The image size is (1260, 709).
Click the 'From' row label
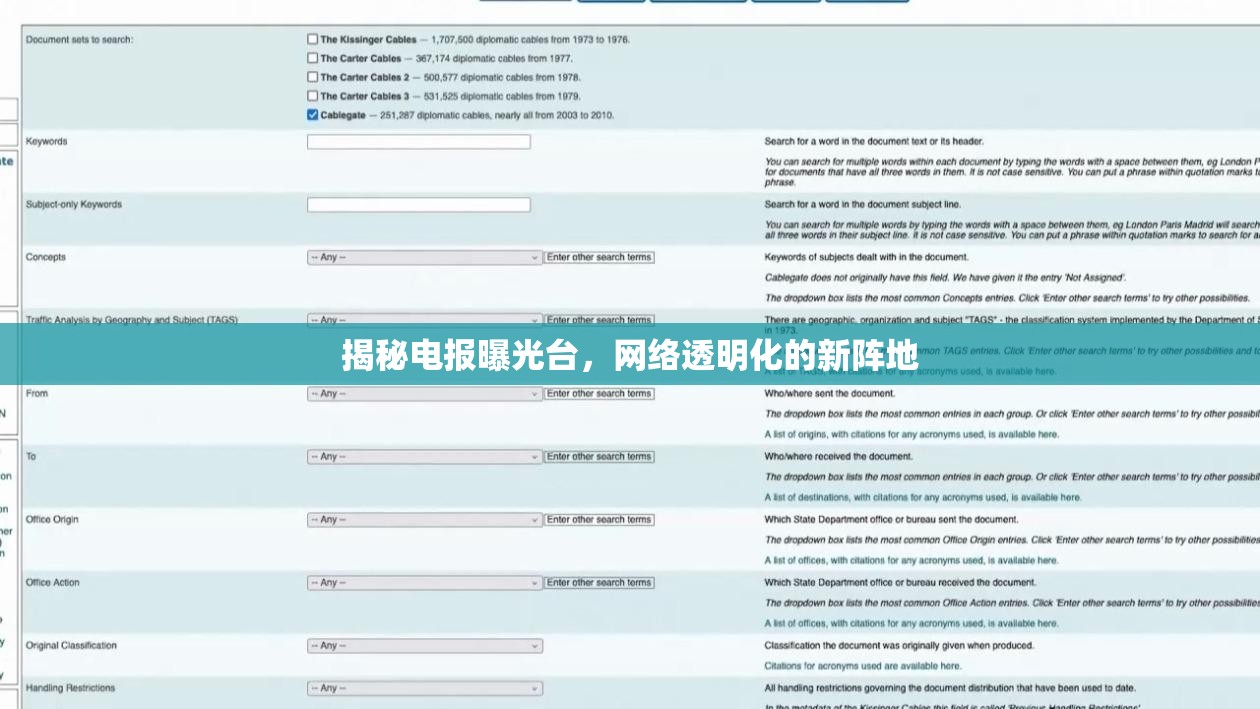(37, 394)
